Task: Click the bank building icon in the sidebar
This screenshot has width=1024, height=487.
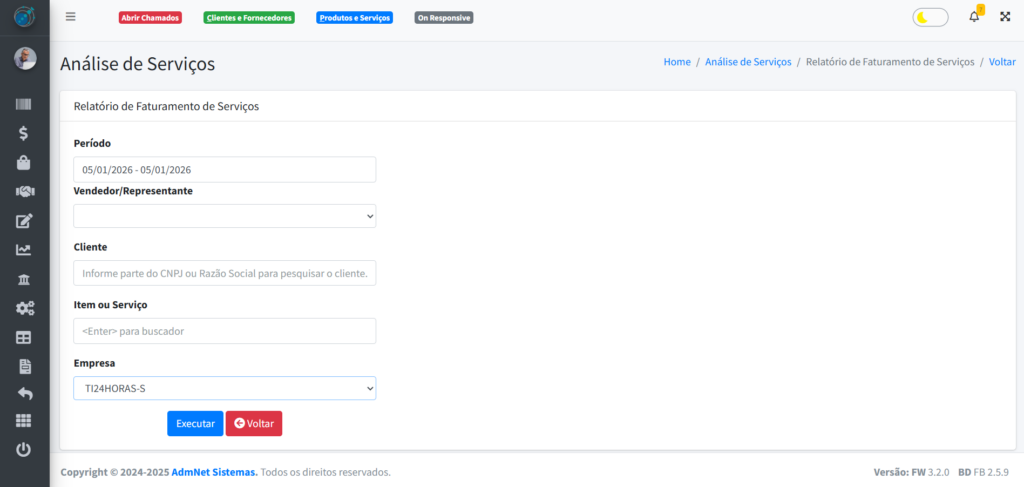Action: click(24, 279)
